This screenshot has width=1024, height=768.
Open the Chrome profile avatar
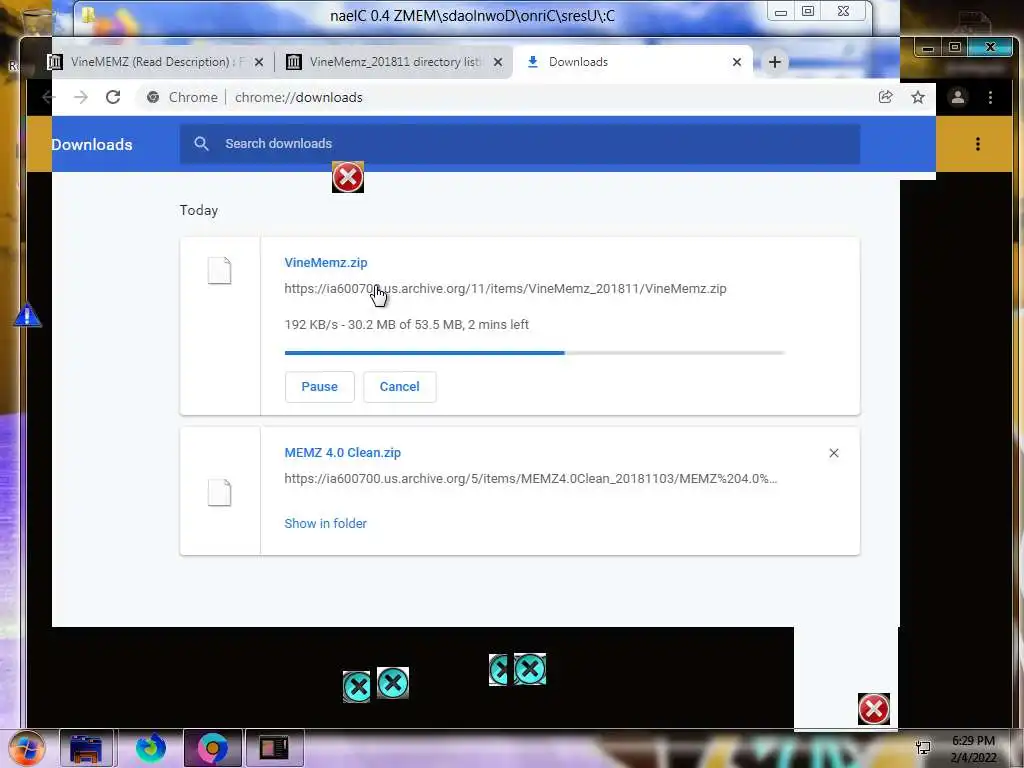958,97
